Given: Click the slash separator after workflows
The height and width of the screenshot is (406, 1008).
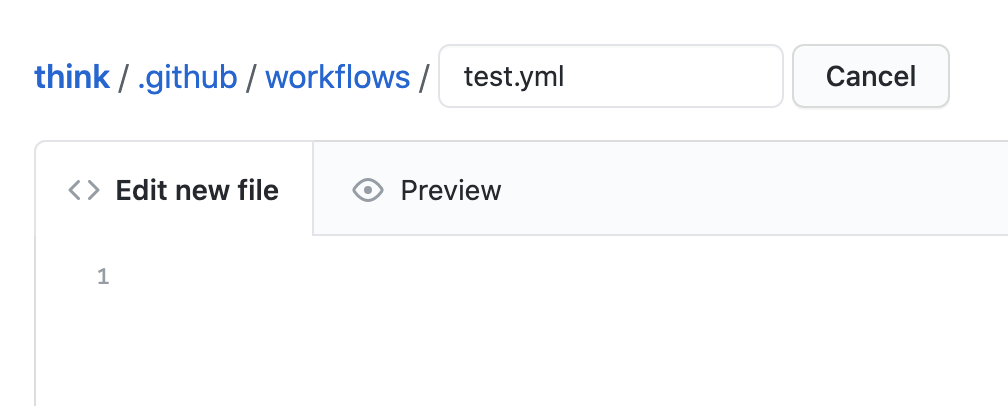Looking at the screenshot, I should coord(424,78).
